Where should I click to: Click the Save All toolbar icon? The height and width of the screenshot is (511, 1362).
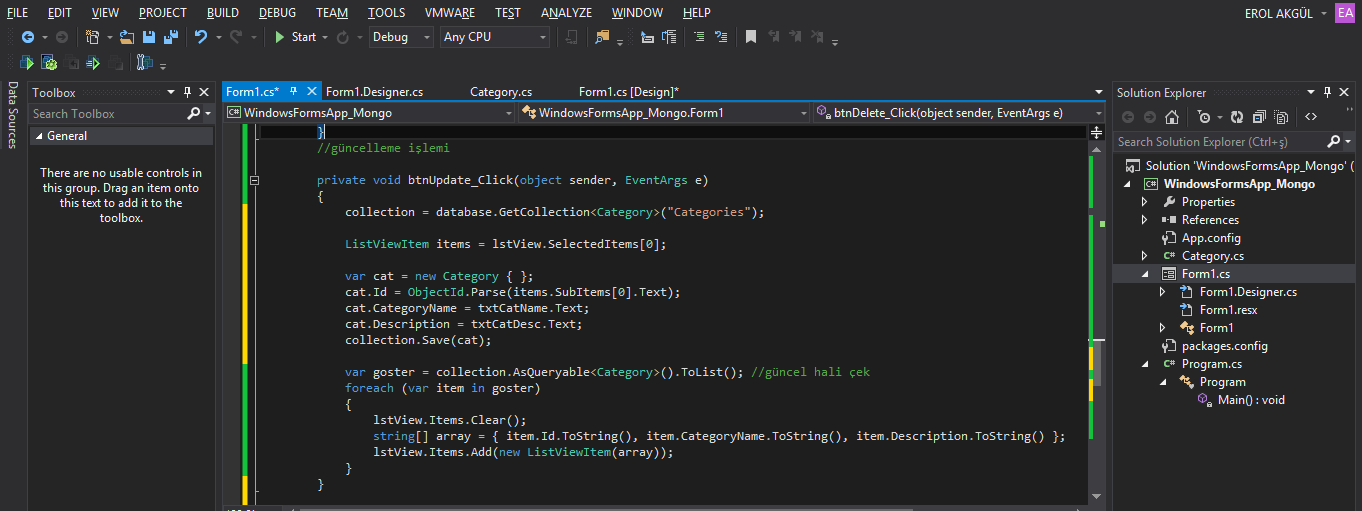click(x=170, y=37)
